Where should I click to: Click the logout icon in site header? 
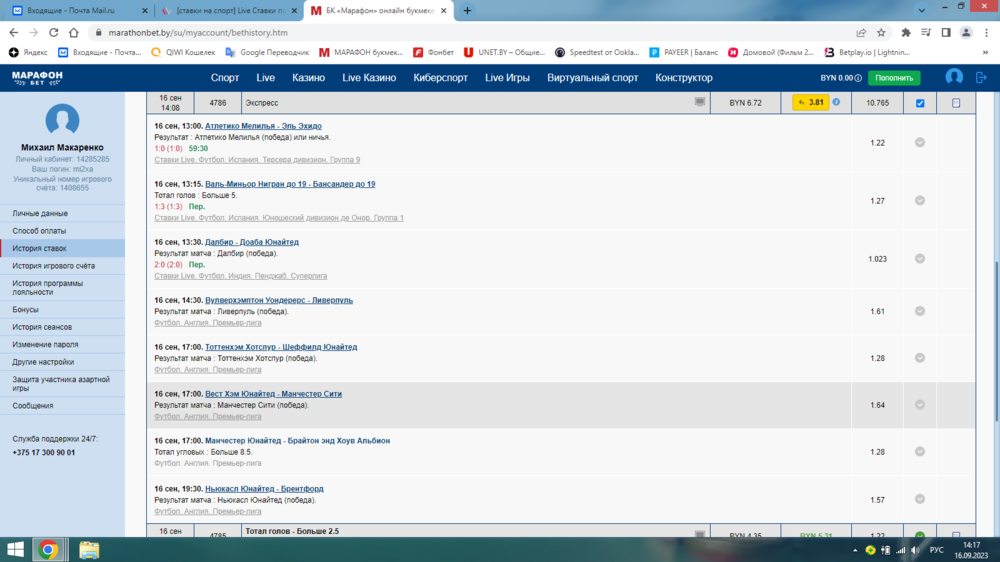tap(981, 77)
